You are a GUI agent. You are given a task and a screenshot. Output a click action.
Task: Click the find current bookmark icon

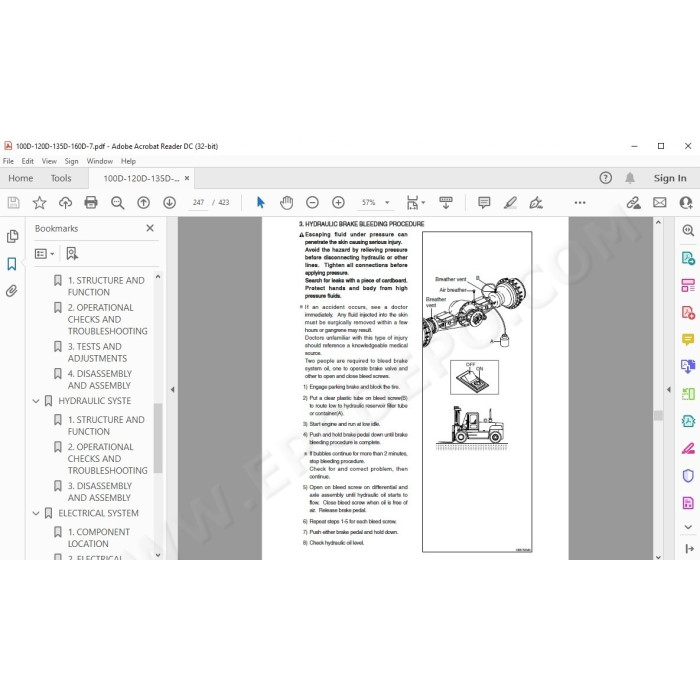pyautogui.click(x=72, y=254)
